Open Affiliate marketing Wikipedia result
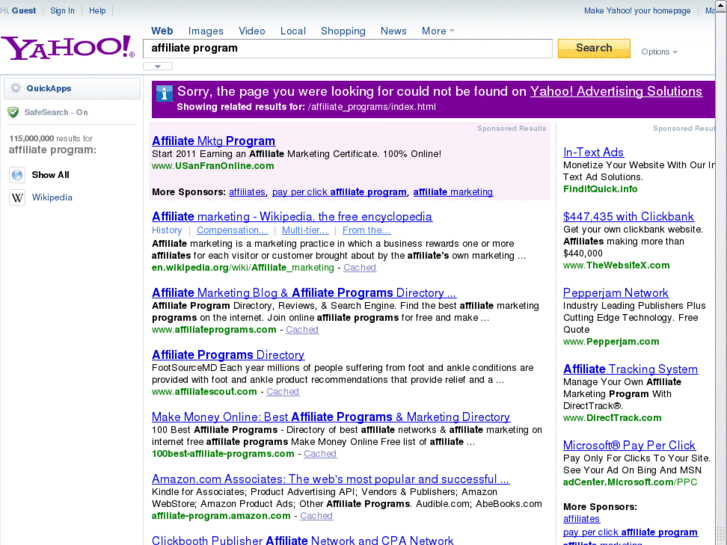Image resolution: width=727 pixels, height=545 pixels. [x=292, y=217]
